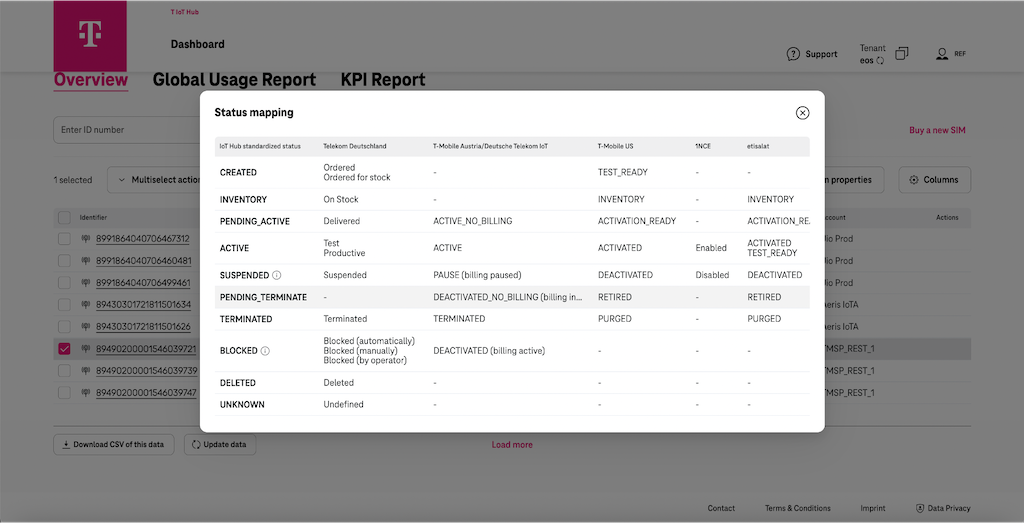Click the Telekom T logo
Screen dimensions: 1024x523
pos(90,35)
